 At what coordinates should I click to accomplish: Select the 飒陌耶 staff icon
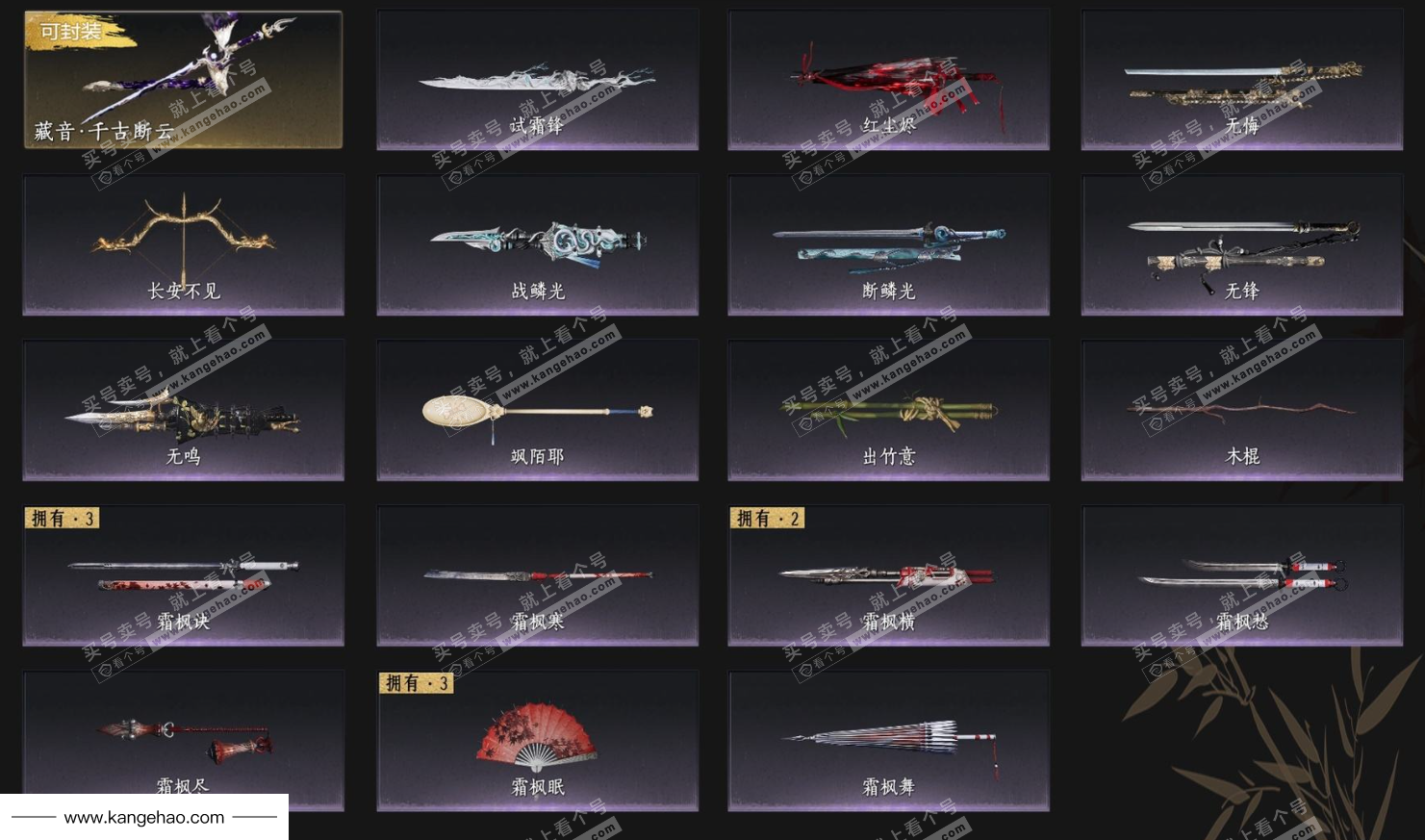tap(537, 411)
